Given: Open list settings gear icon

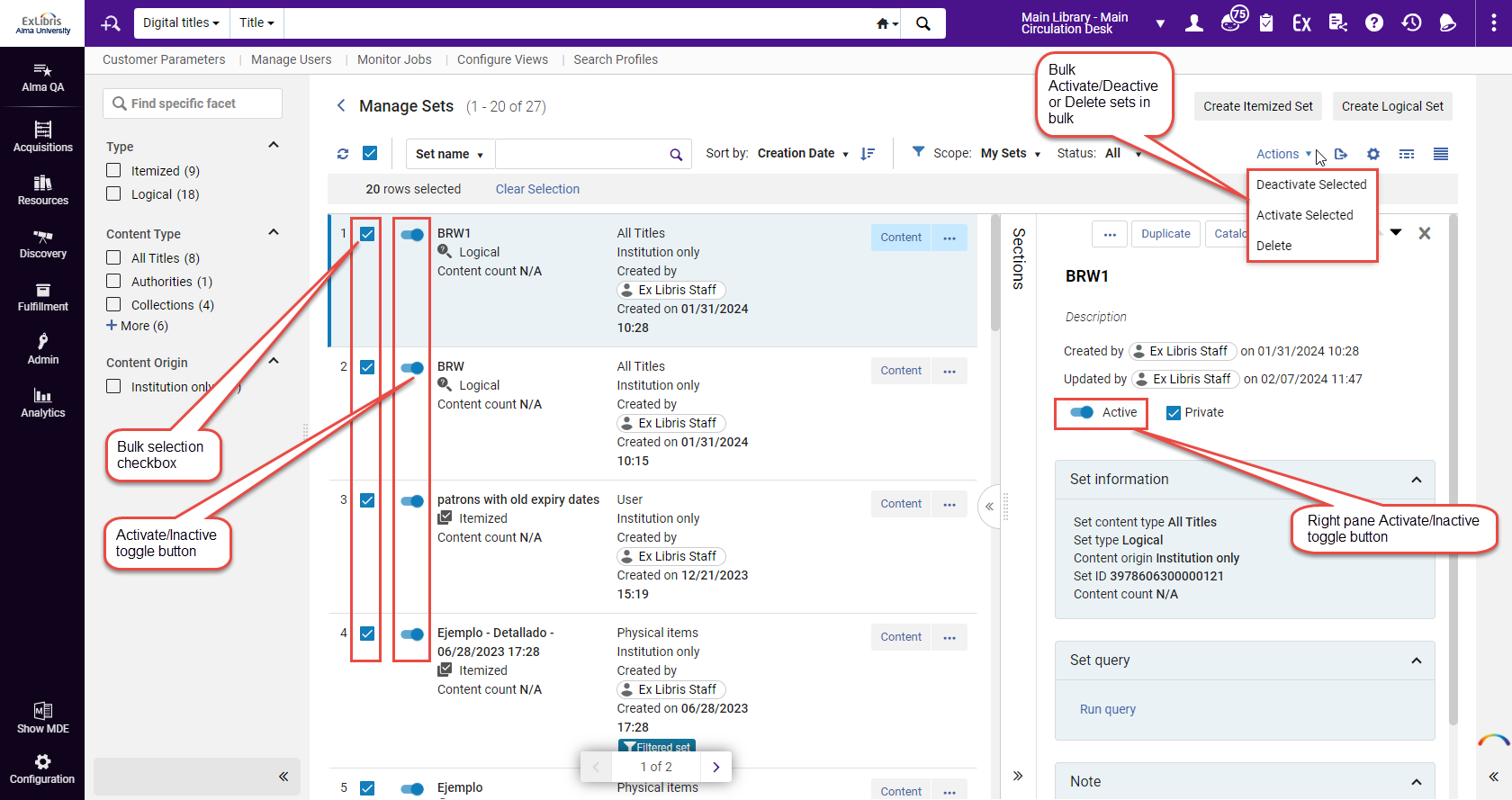Looking at the screenshot, I should [x=1373, y=154].
